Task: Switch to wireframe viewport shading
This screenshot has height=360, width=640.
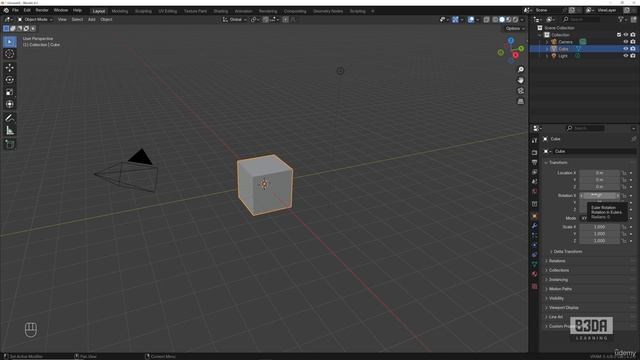Action: pos(495,20)
